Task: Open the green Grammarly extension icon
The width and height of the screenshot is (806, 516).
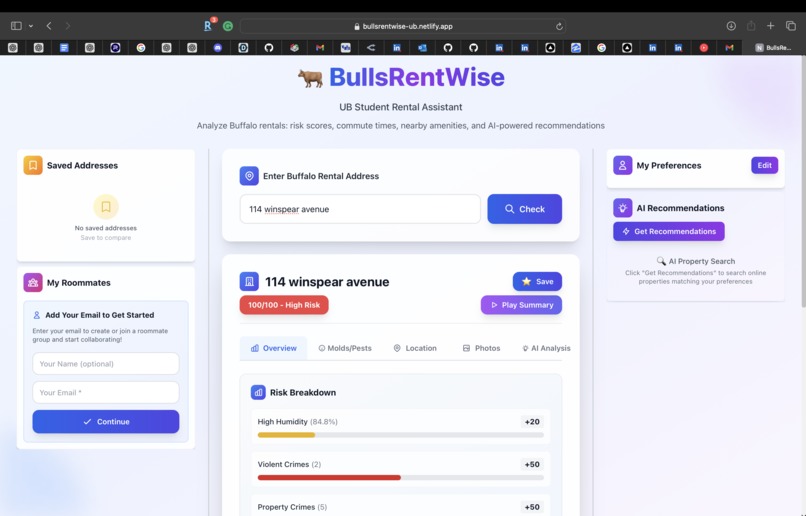Action: pyautogui.click(x=228, y=26)
